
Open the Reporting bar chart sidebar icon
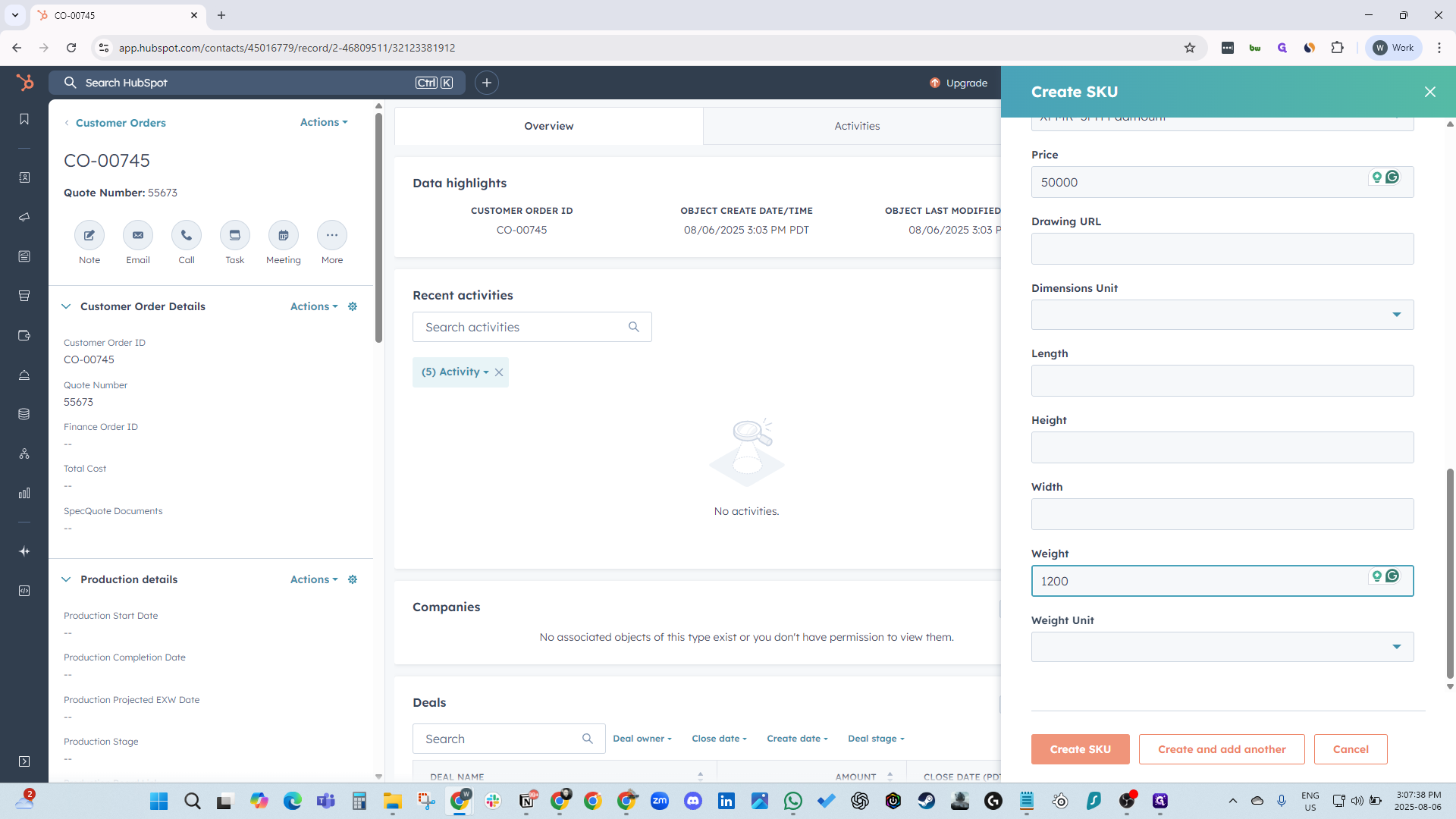coord(24,493)
